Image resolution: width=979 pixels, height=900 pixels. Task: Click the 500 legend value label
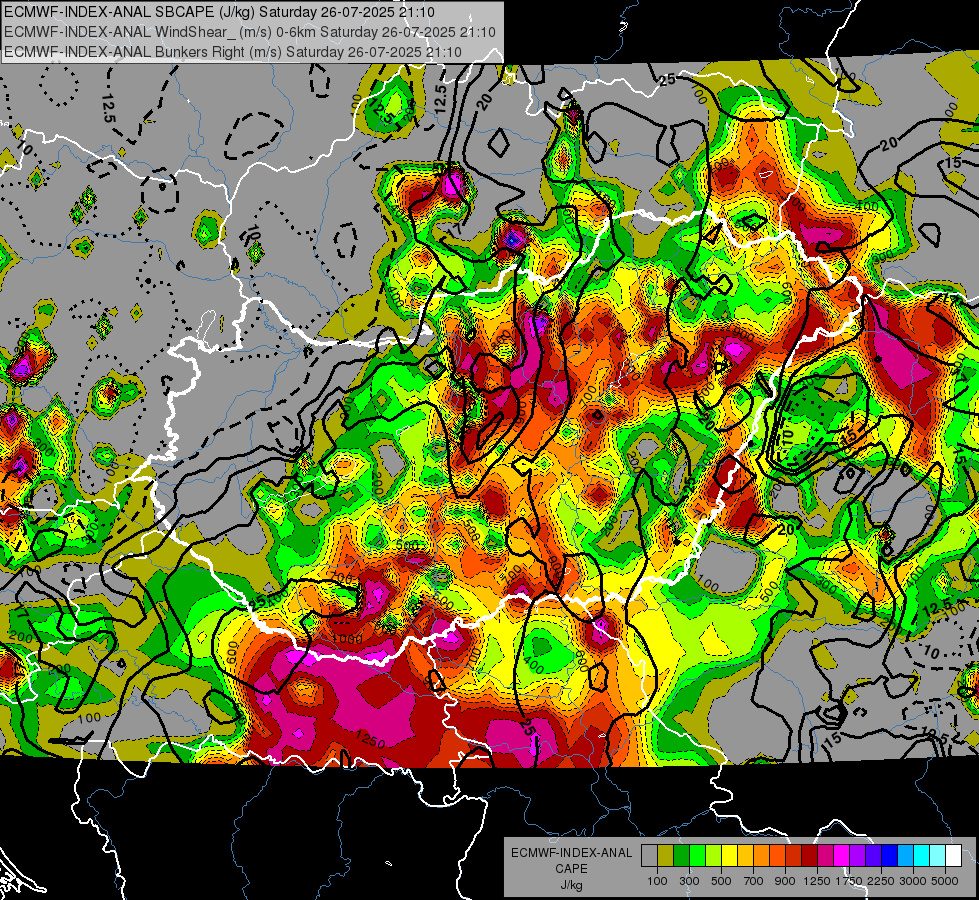click(721, 881)
